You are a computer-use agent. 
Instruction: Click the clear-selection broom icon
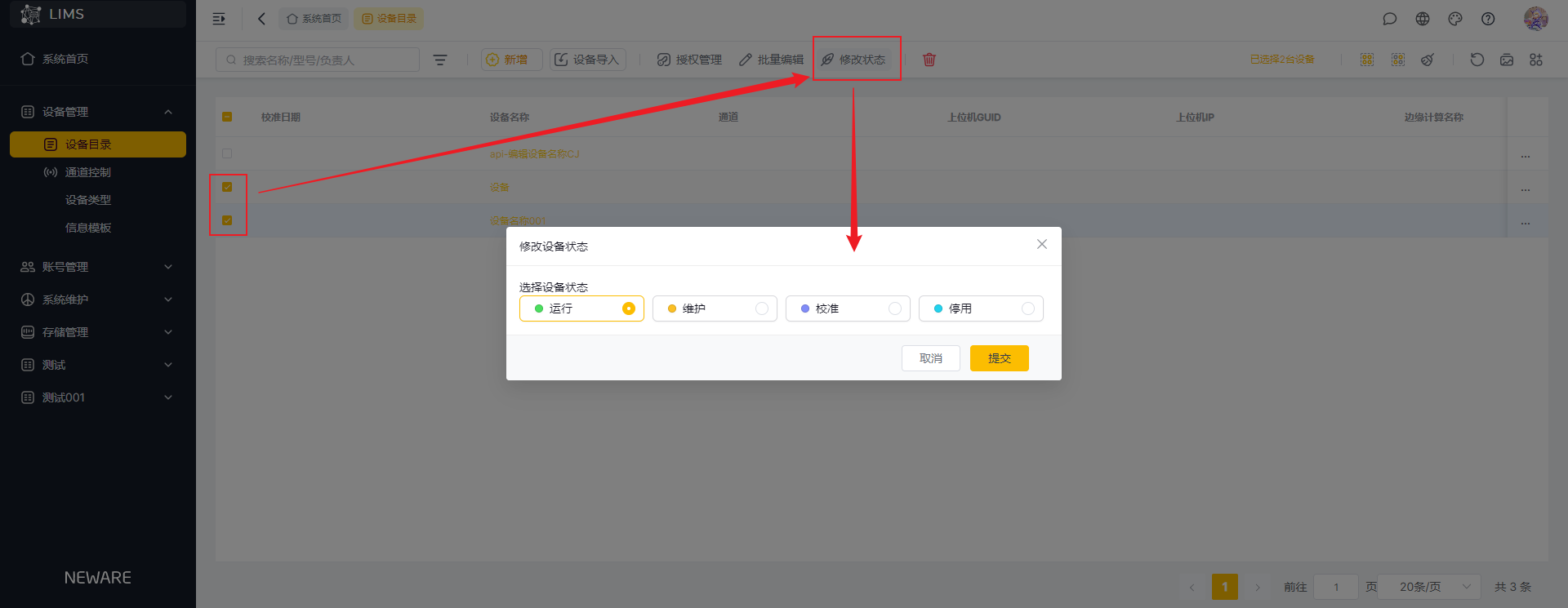[1428, 60]
